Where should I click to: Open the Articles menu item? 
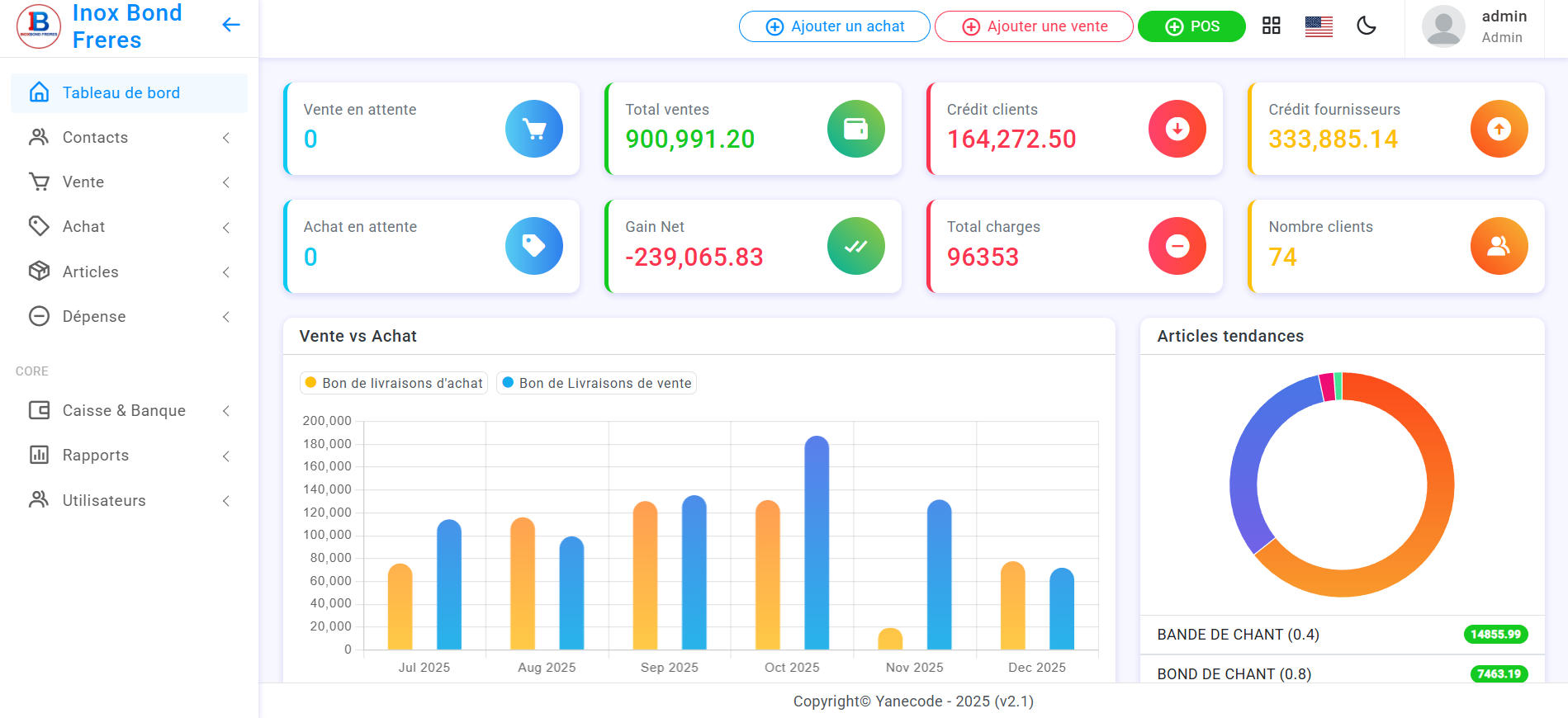[x=129, y=272]
